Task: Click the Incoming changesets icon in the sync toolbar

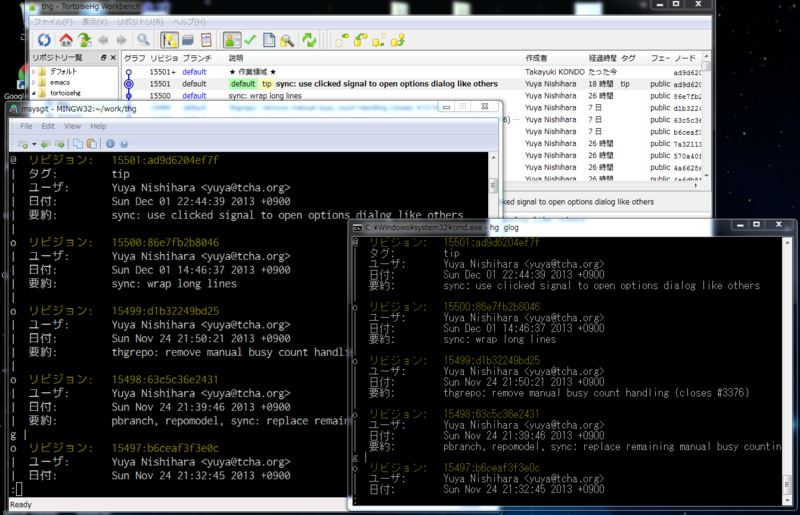Action: pyautogui.click(x=342, y=40)
